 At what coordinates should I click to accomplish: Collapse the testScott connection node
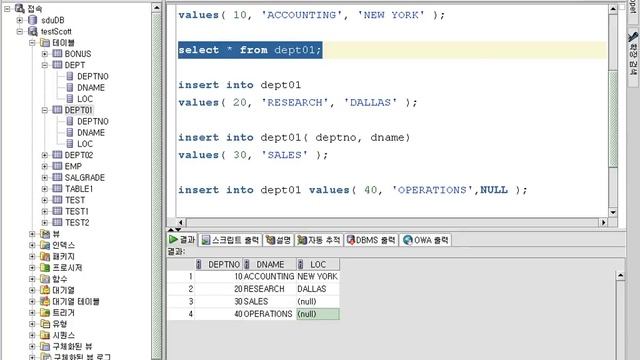[20, 31]
